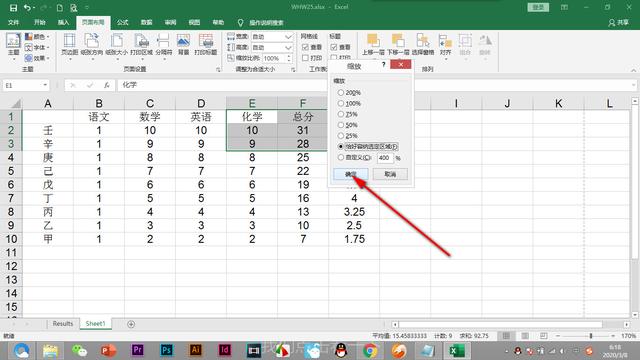The width and height of the screenshot is (640, 360).
Task: Click the Background (背景) image button
Action: pos(183,45)
